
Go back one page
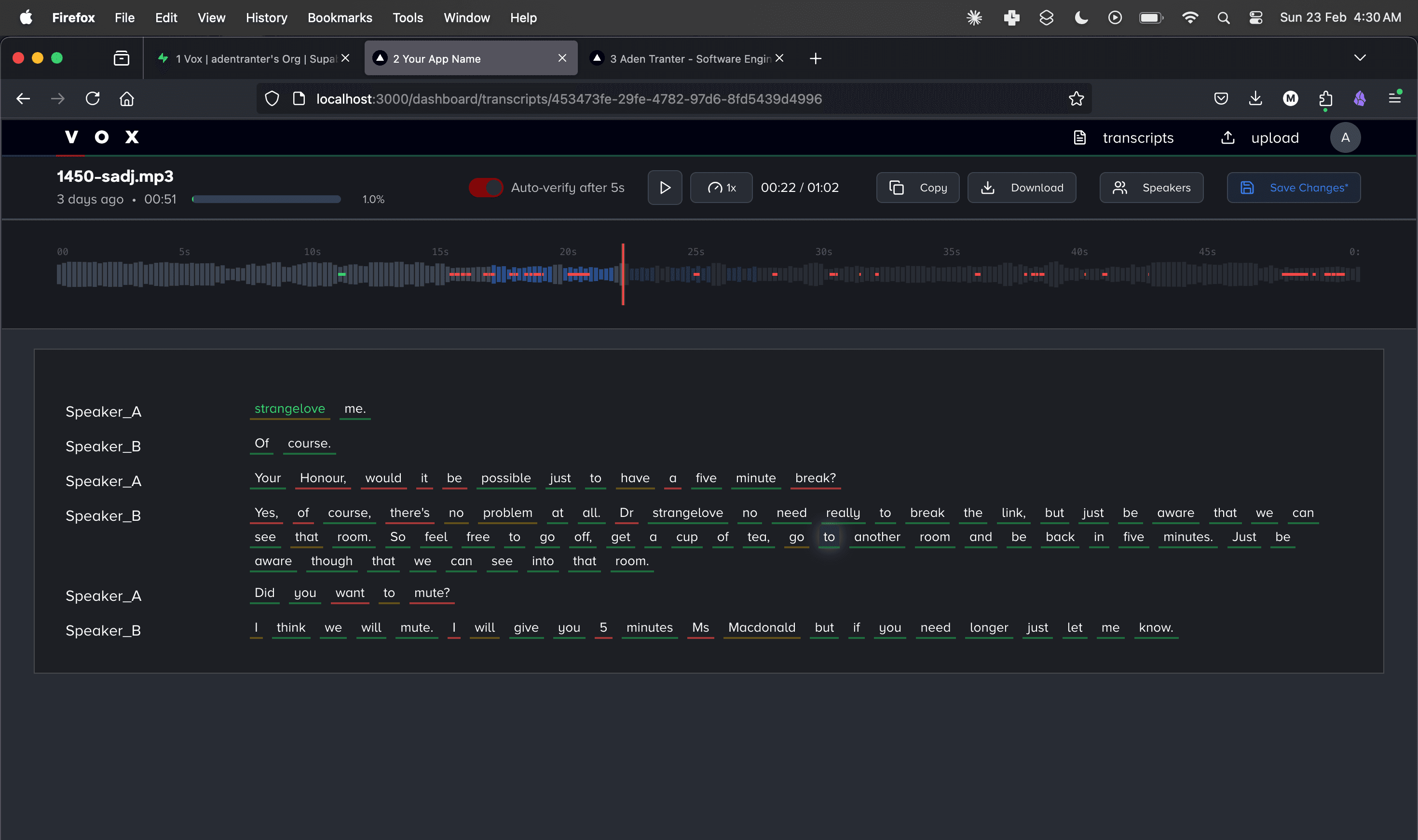tap(23, 99)
